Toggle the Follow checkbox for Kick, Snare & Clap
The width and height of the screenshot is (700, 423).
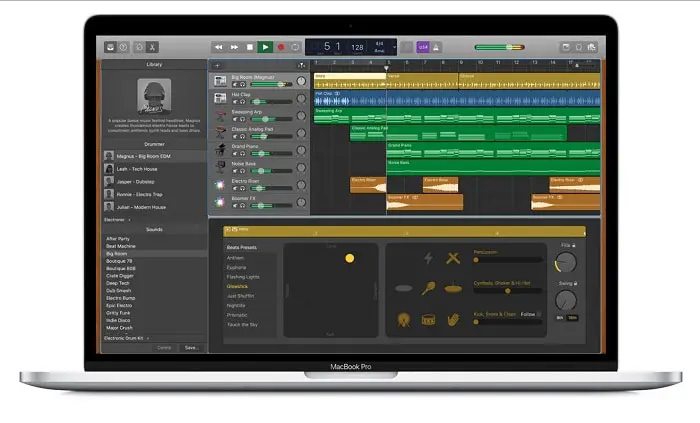click(x=539, y=314)
